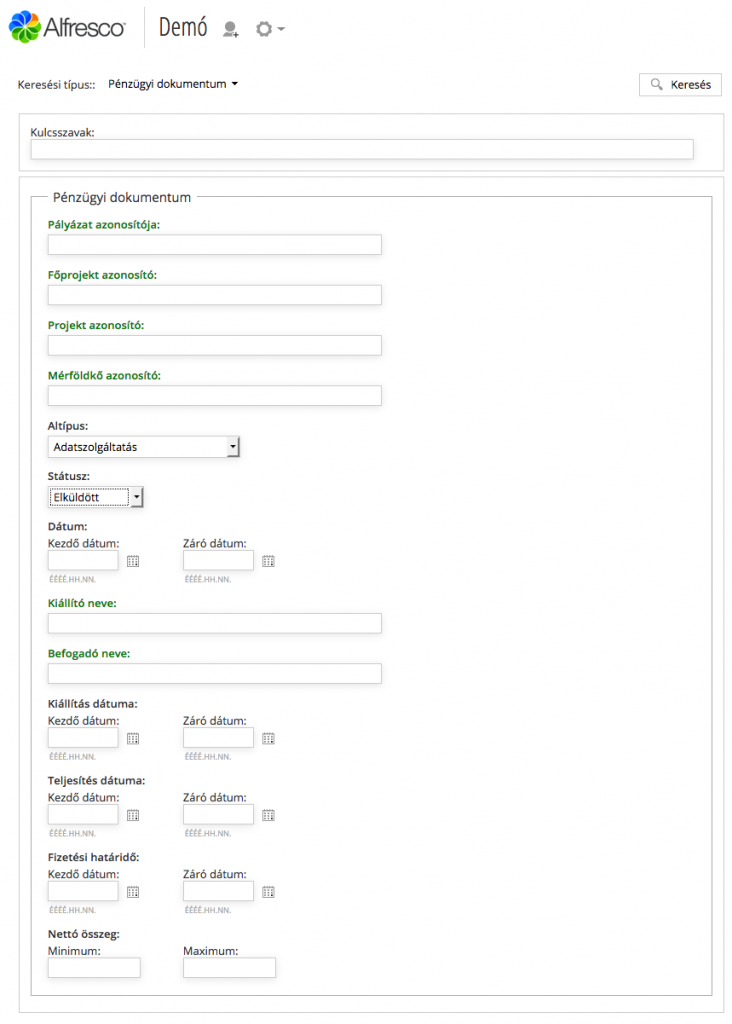Image resolution: width=732 pixels, height=1024 pixels.
Task: Open calendar for Fizetési határidő Záró dátum
Action: pyautogui.click(x=268, y=891)
